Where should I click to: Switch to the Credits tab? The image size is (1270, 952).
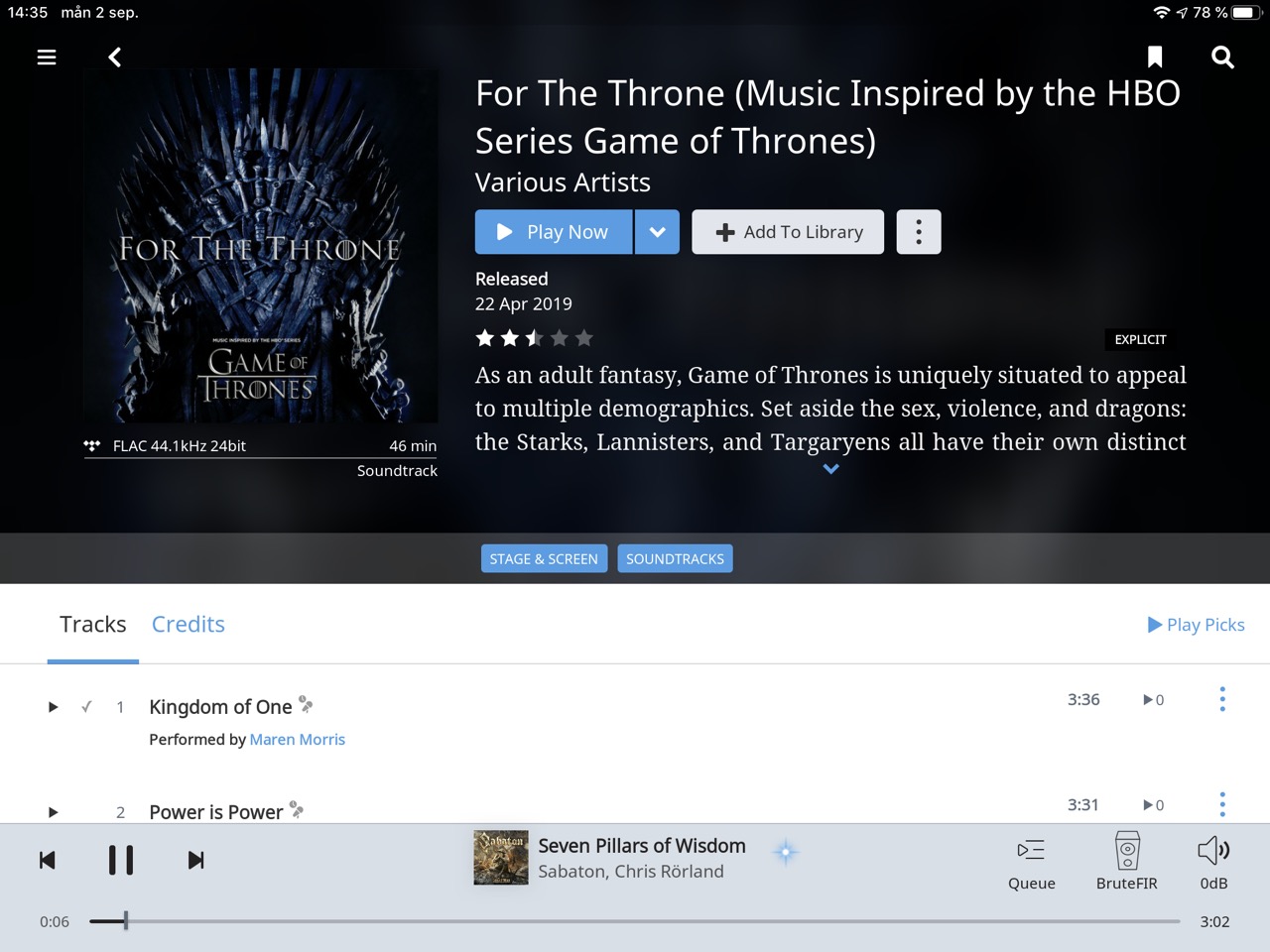pos(189,624)
